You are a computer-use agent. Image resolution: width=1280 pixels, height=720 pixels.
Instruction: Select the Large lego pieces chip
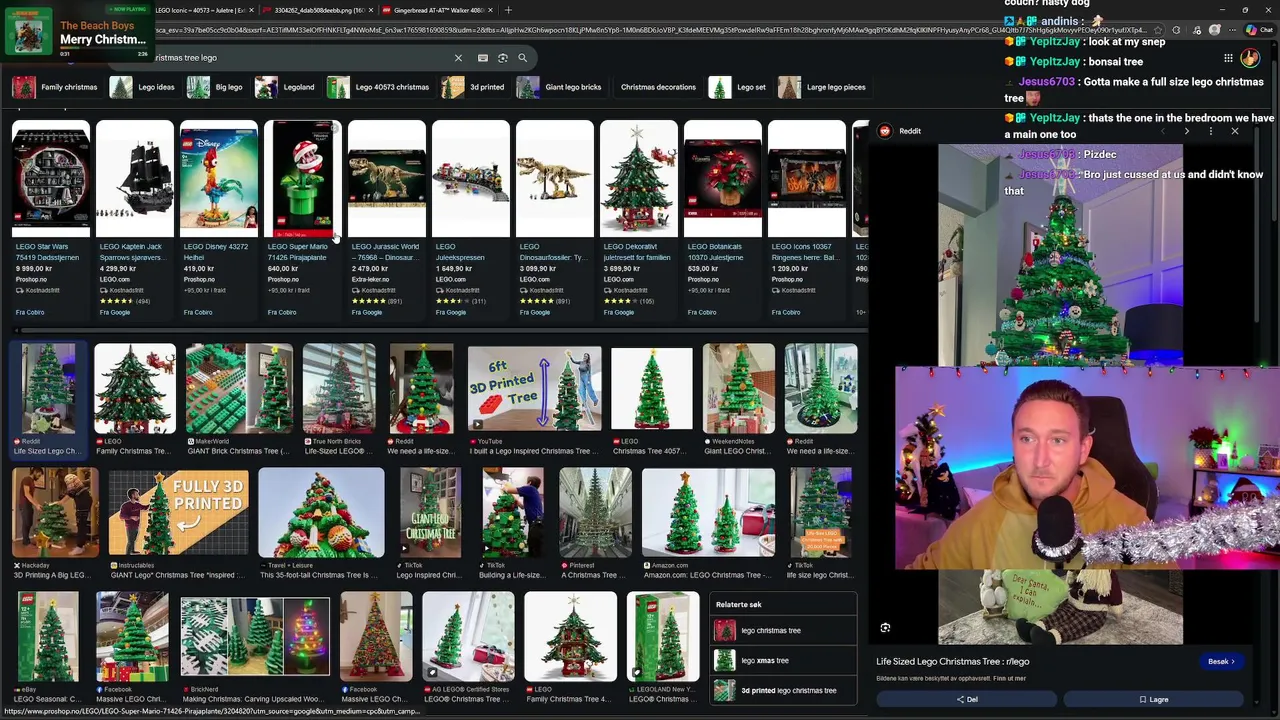822,87
